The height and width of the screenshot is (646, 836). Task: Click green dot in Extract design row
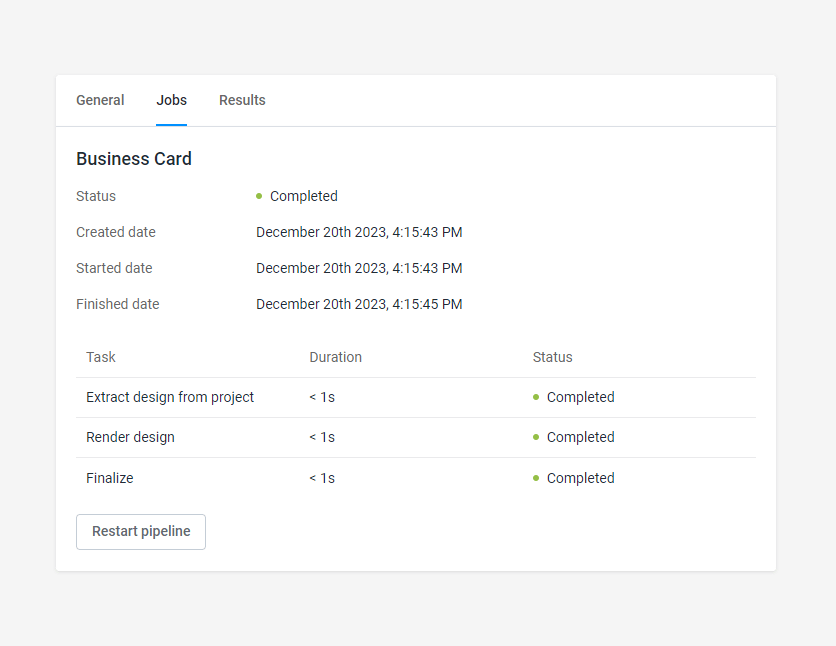pos(536,397)
